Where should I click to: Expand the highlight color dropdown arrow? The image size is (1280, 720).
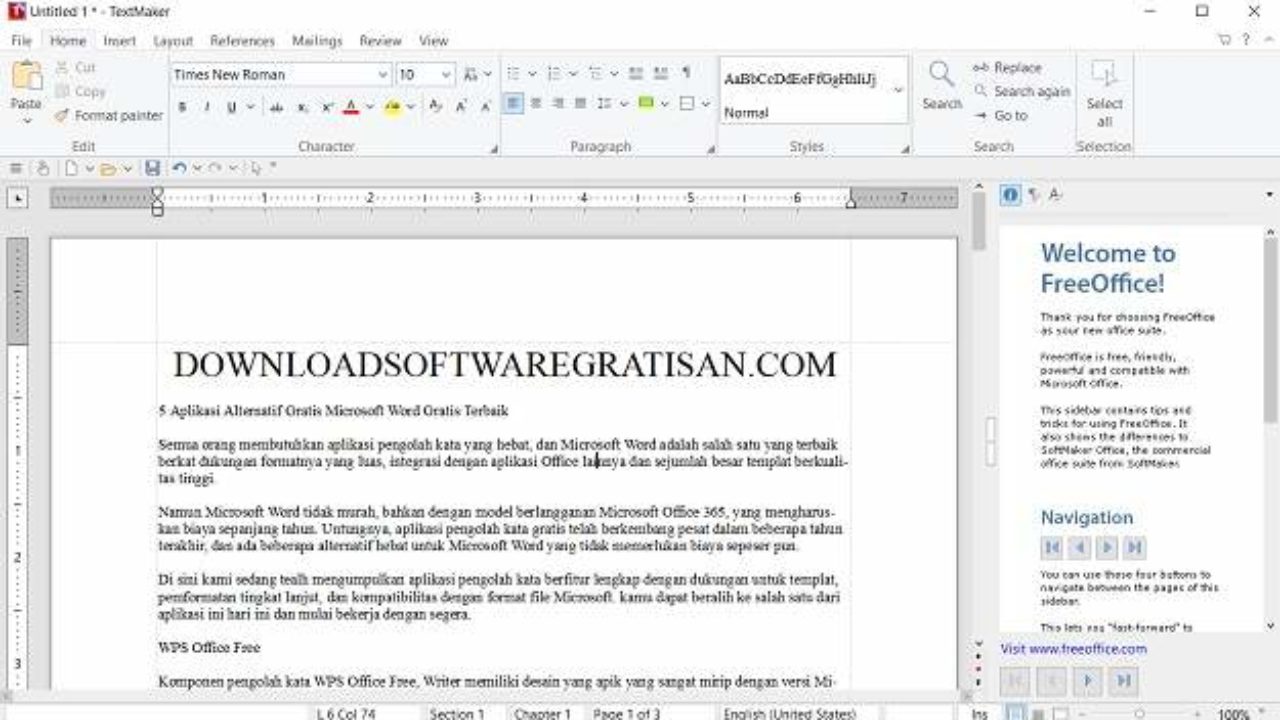(x=410, y=106)
